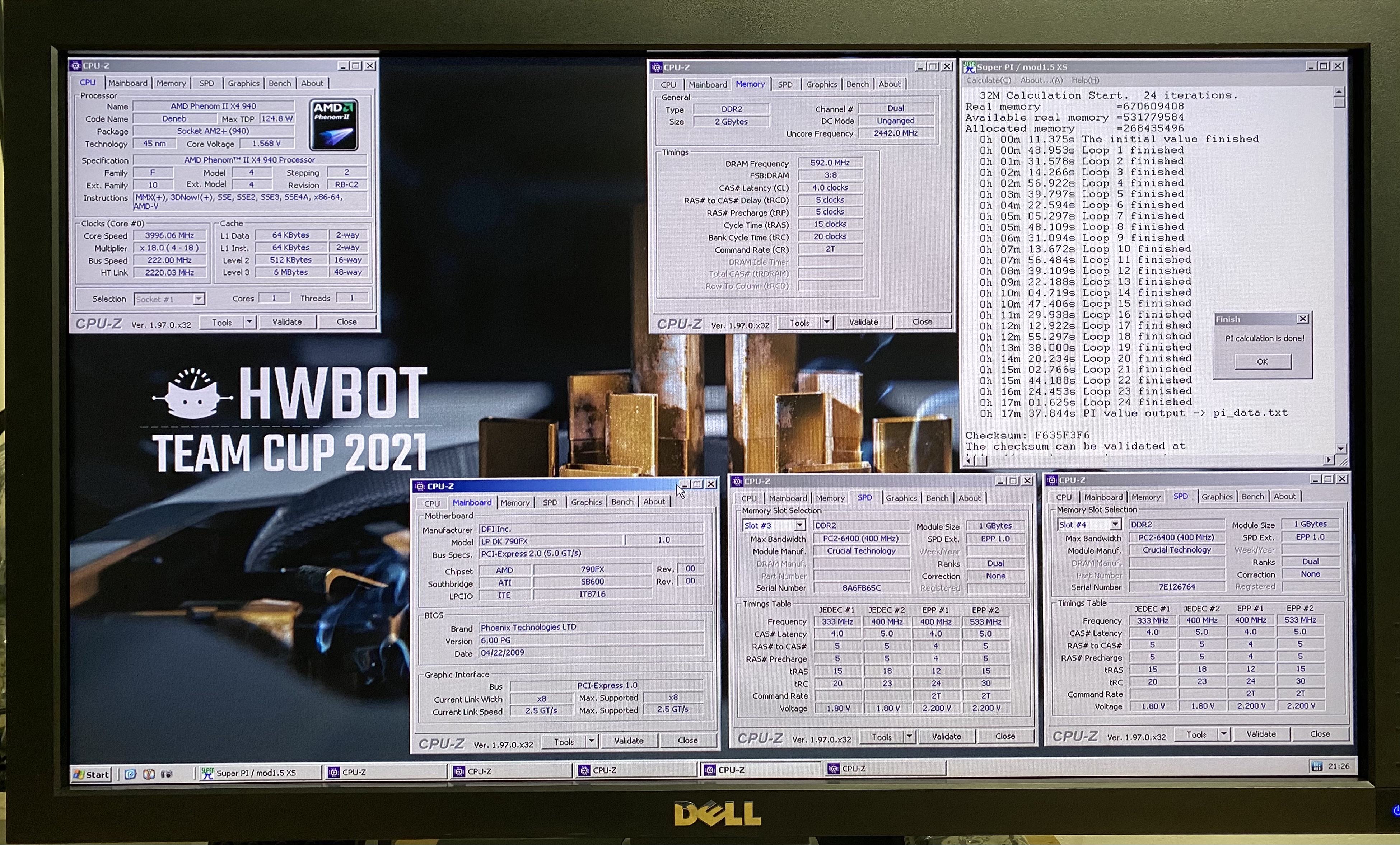Open the Super PI window title bar icon
The width and height of the screenshot is (1400, 845).
click(x=969, y=66)
